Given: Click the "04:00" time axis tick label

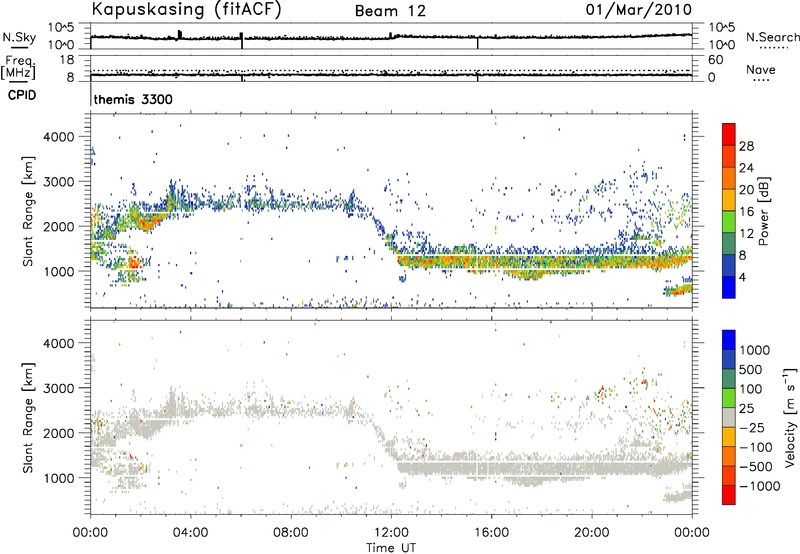Looking at the screenshot, I should [190, 533].
